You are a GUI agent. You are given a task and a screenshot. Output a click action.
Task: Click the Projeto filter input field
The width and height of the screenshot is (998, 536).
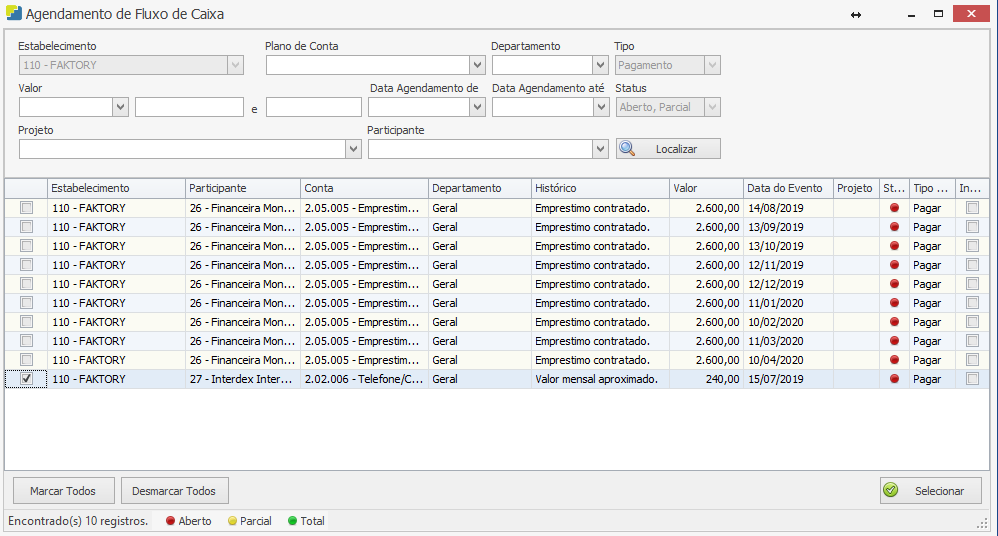point(181,149)
